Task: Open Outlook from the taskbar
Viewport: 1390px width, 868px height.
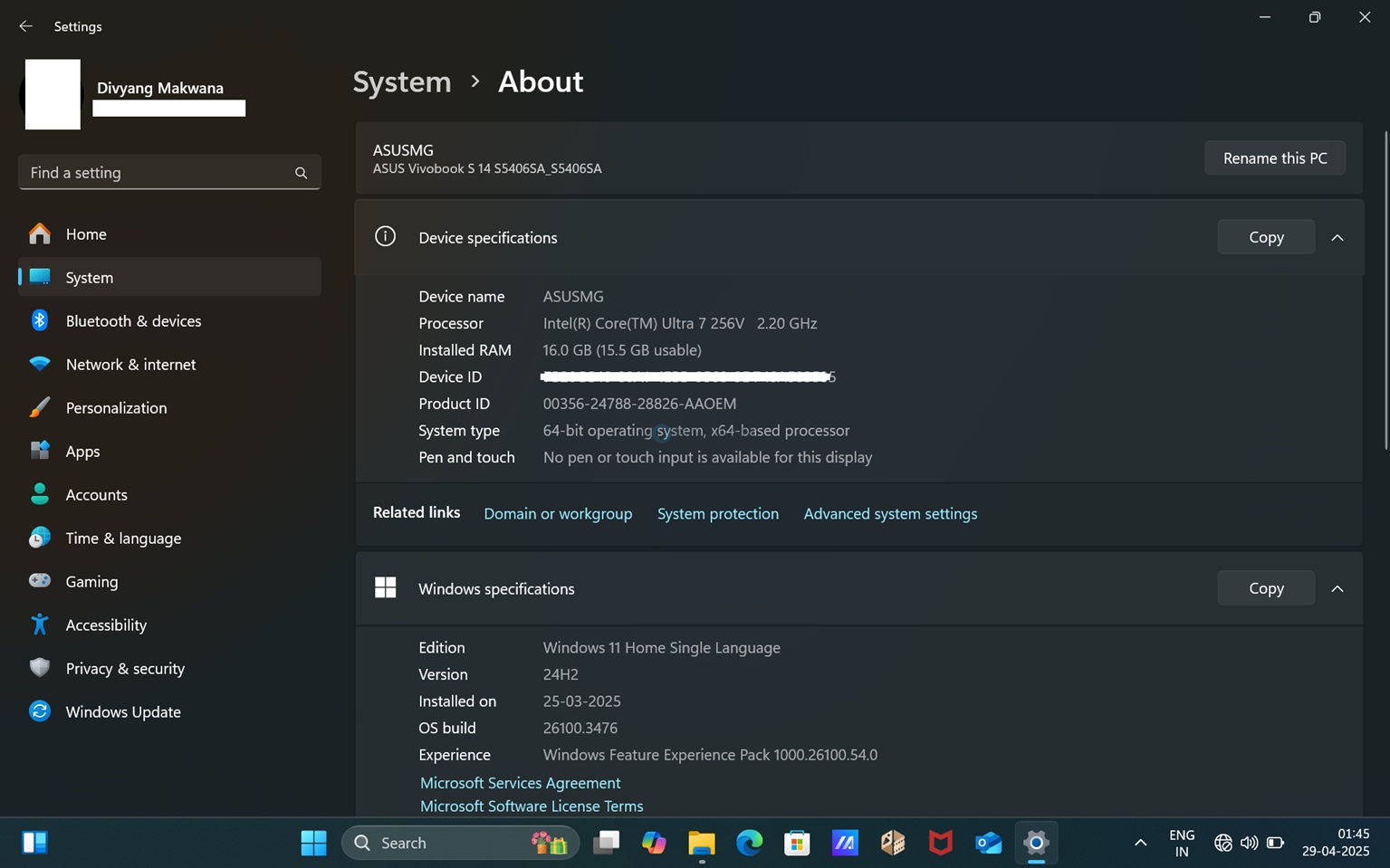Action: [989, 843]
